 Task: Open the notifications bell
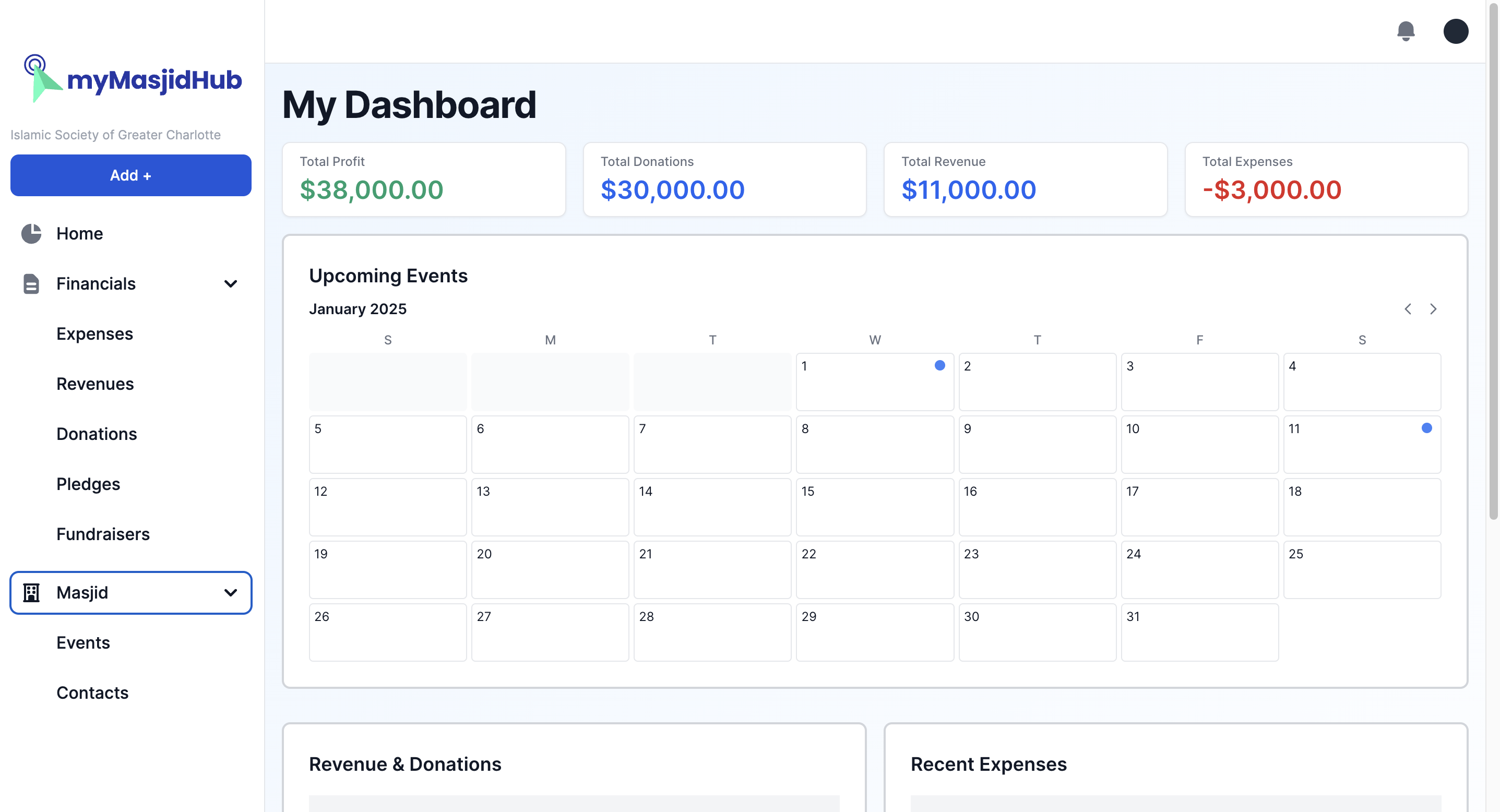(x=1406, y=31)
